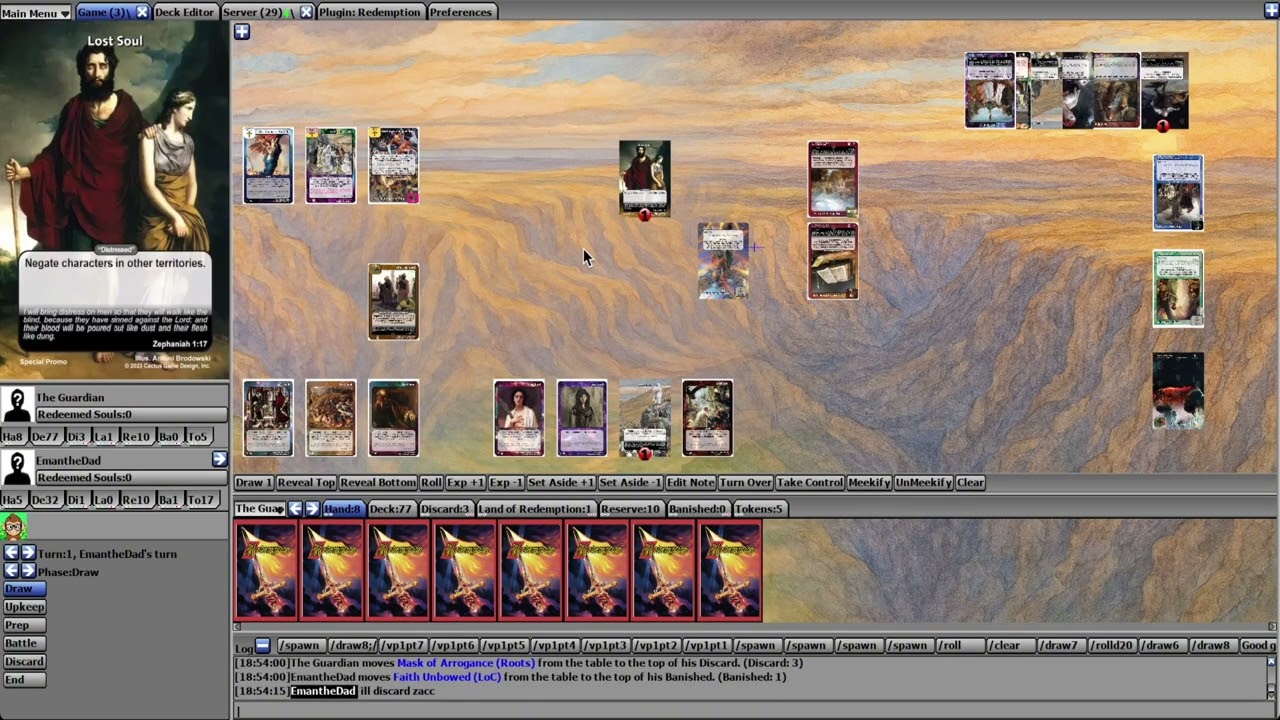Advance to next turn with the right arrow
The image size is (1280, 720).
click(28, 553)
